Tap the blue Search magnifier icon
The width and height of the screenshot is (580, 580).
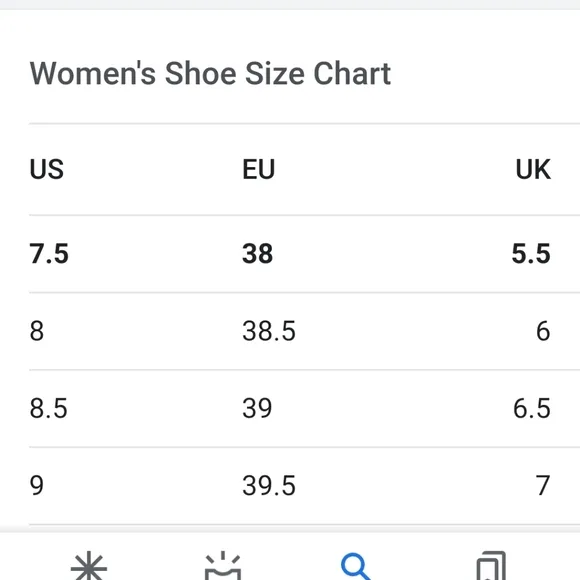coord(356,567)
